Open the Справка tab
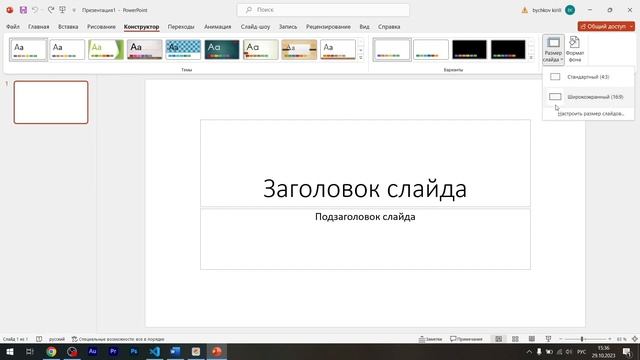This screenshot has height=360, width=640. [x=389, y=27]
